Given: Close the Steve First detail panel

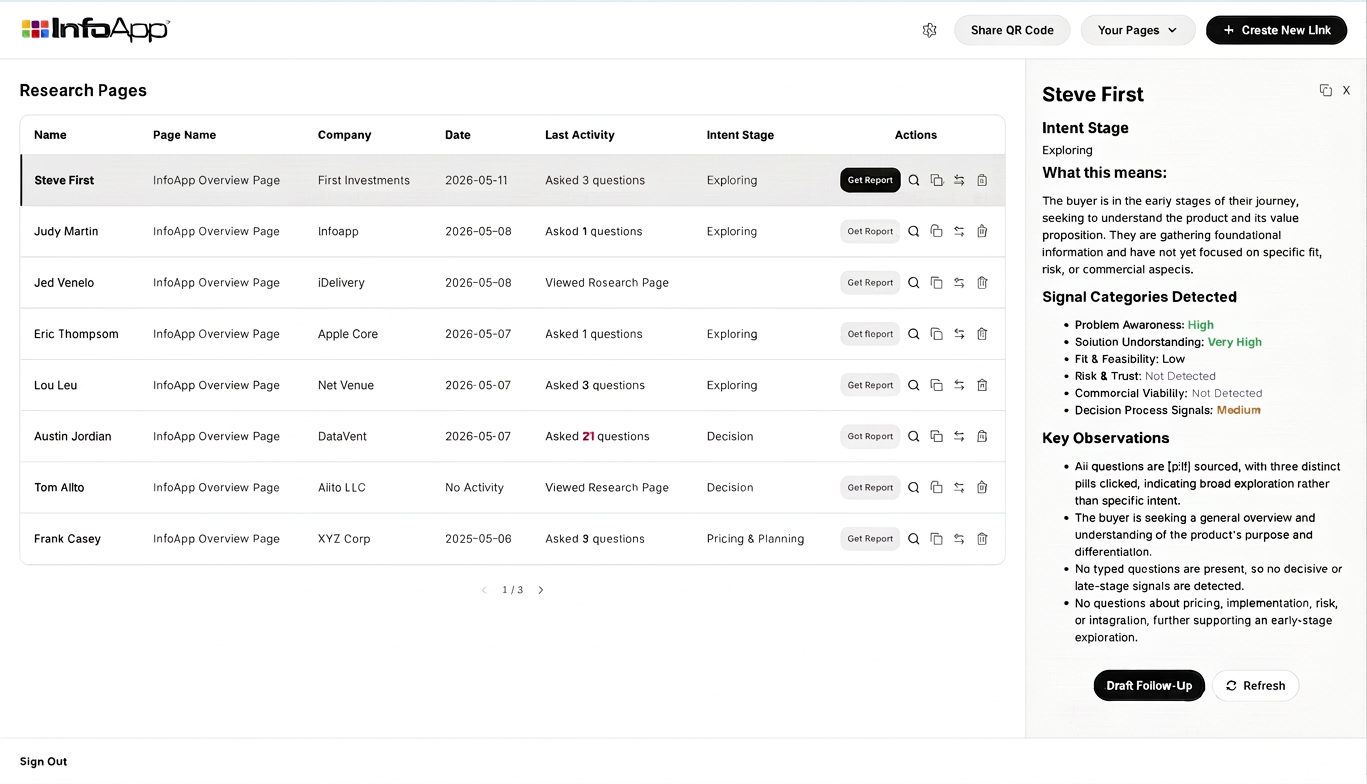Looking at the screenshot, I should pyautogui.click(x=1346, y=90).
